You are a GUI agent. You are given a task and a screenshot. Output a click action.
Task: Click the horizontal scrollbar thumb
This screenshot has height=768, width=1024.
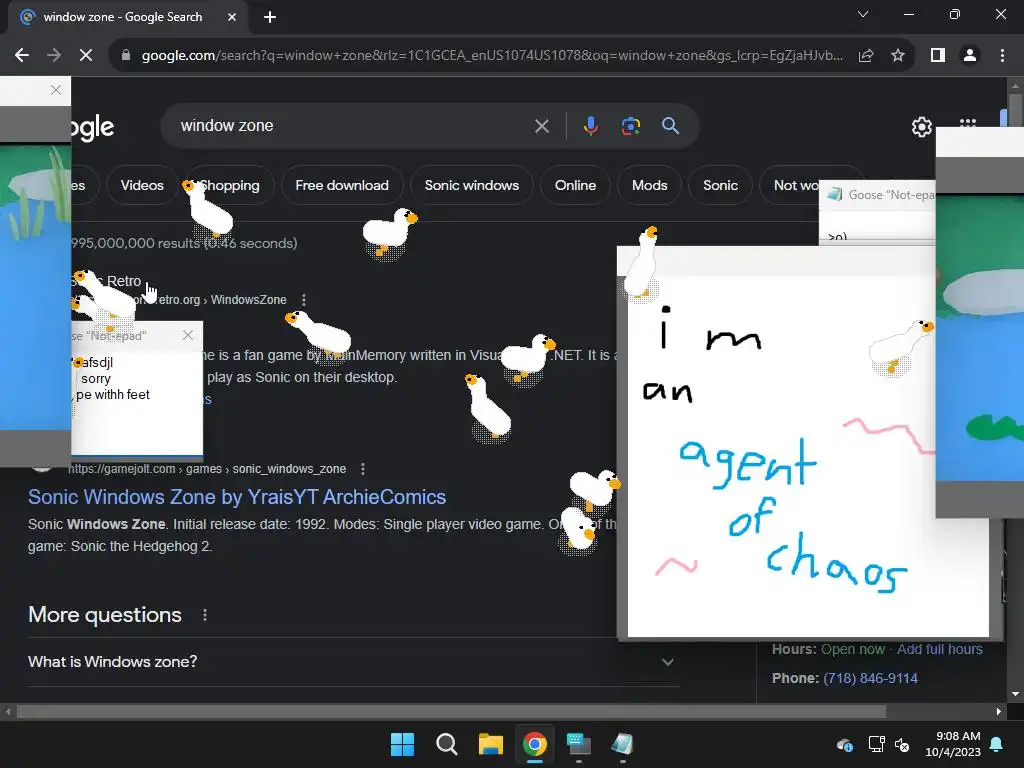451,711
